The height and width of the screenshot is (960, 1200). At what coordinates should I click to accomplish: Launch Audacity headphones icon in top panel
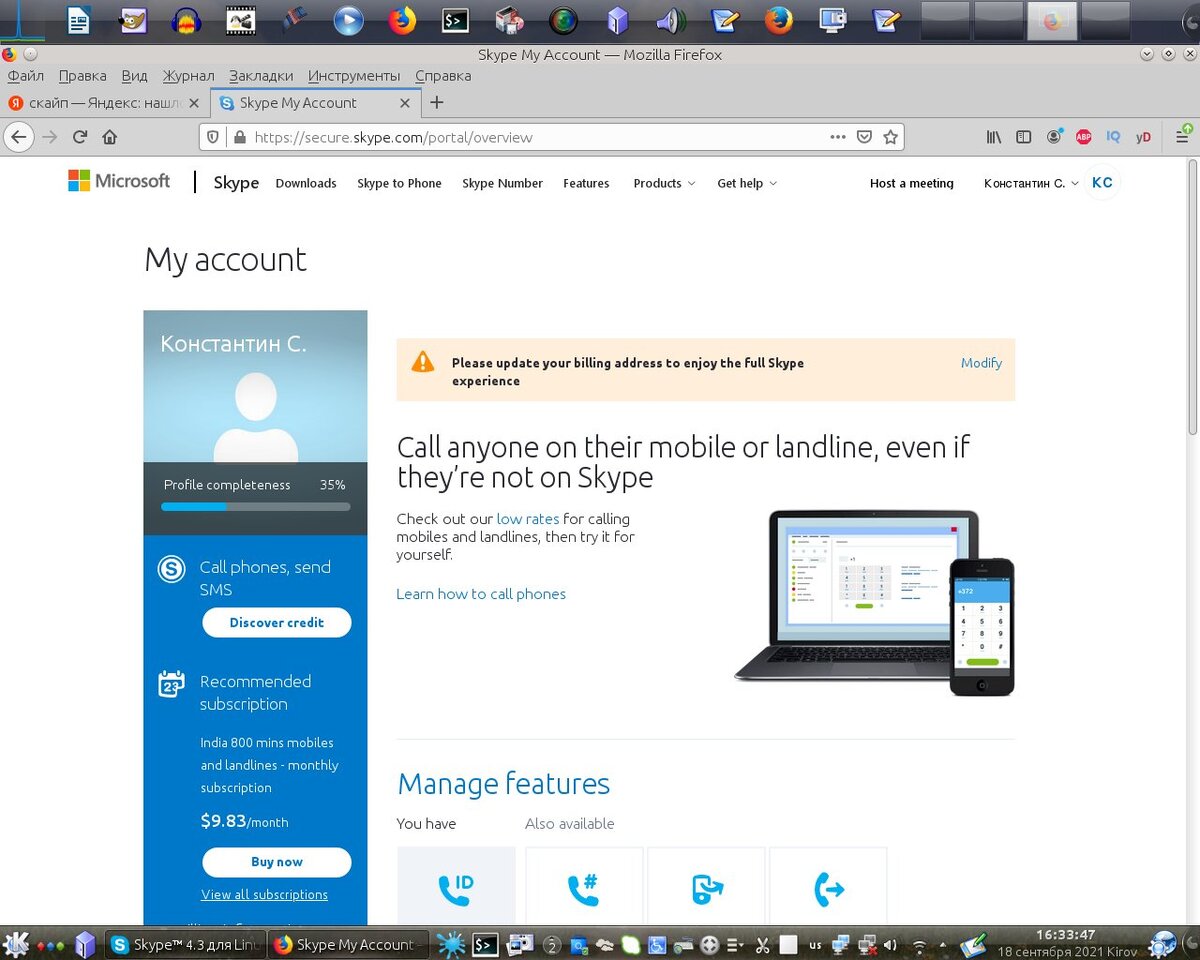(186, 20)
